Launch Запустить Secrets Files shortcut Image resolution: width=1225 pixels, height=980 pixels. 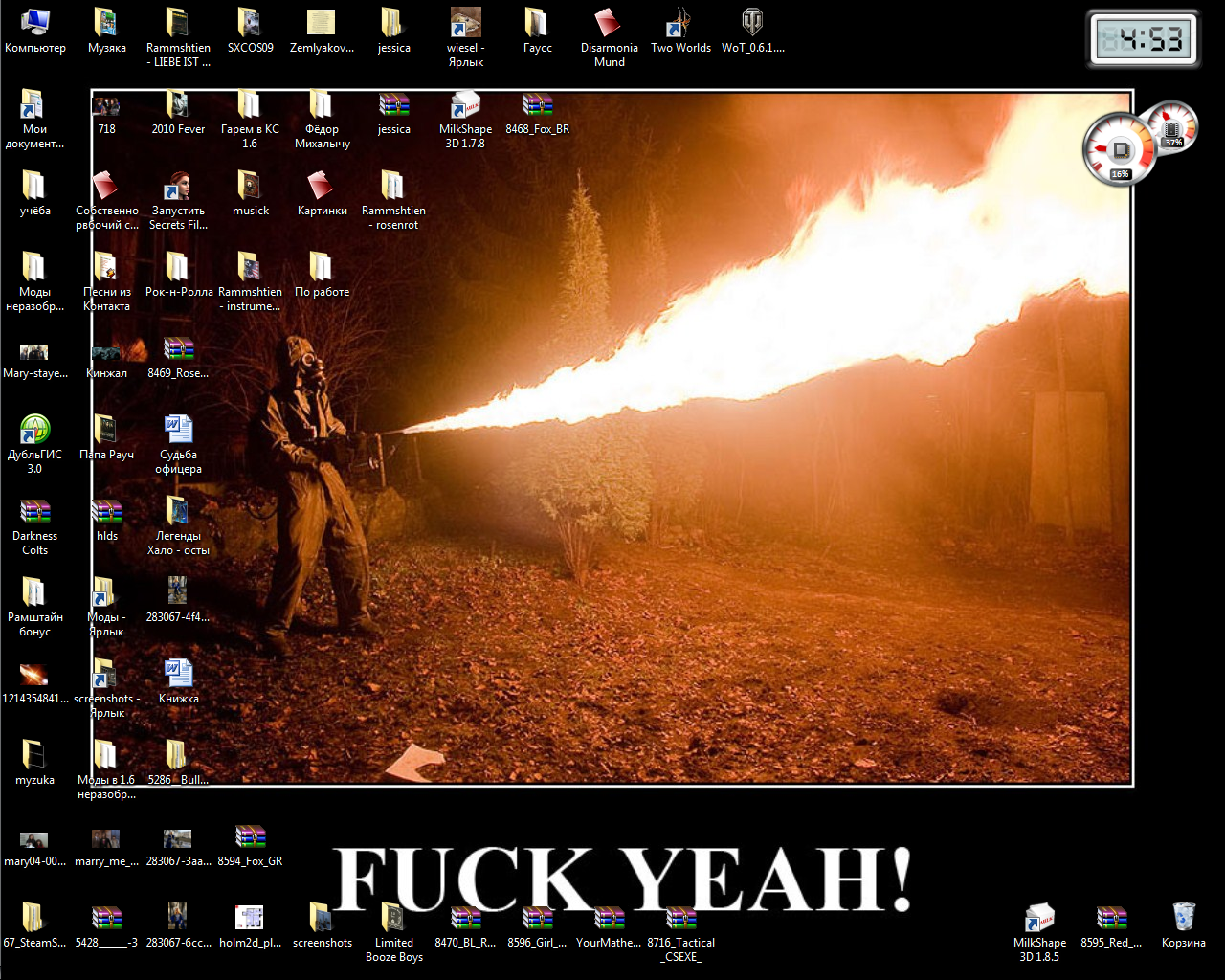(x=178, y=186)
